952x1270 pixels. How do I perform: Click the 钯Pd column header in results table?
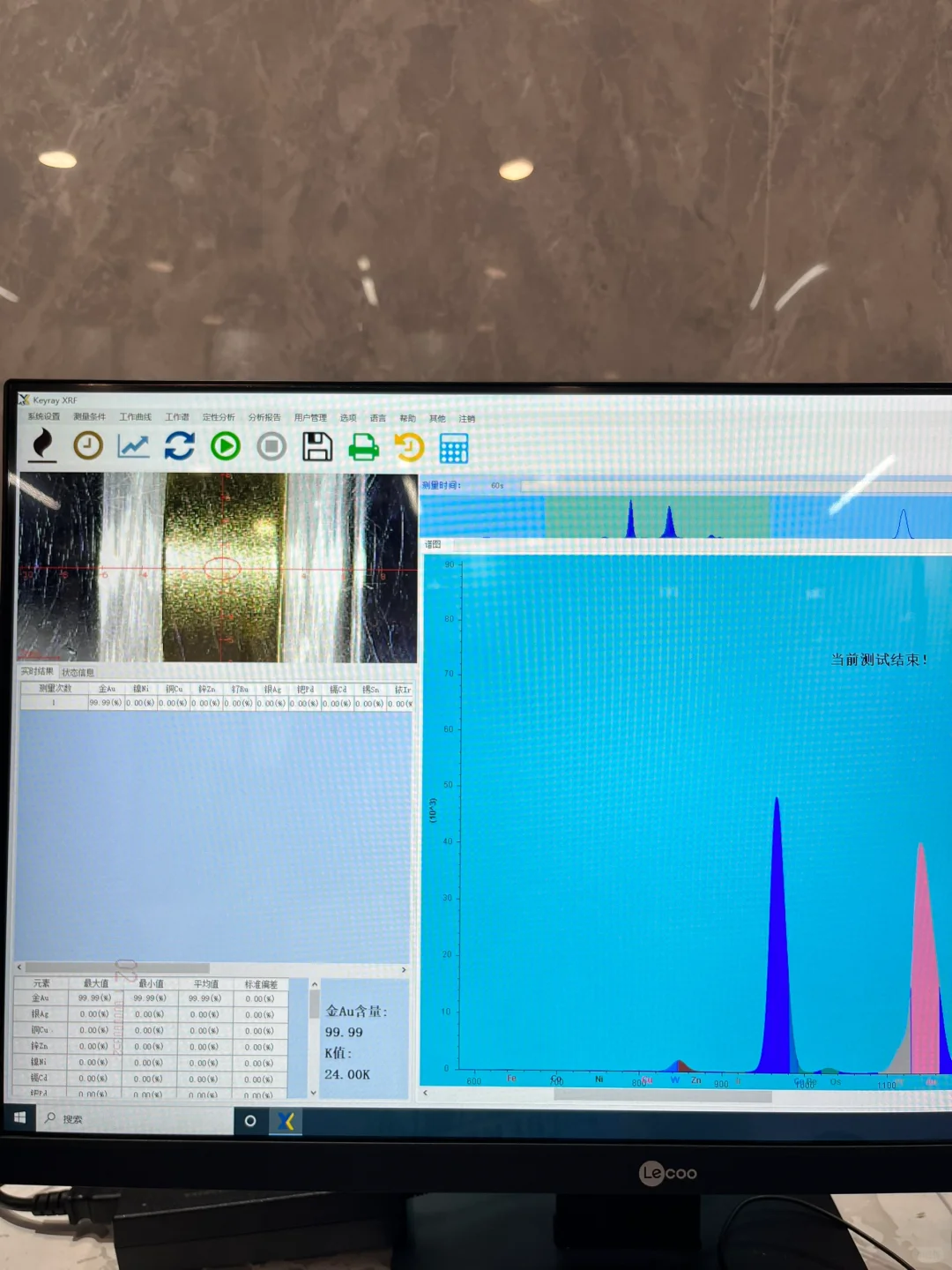pyautogui.click(x=305, y=690)
